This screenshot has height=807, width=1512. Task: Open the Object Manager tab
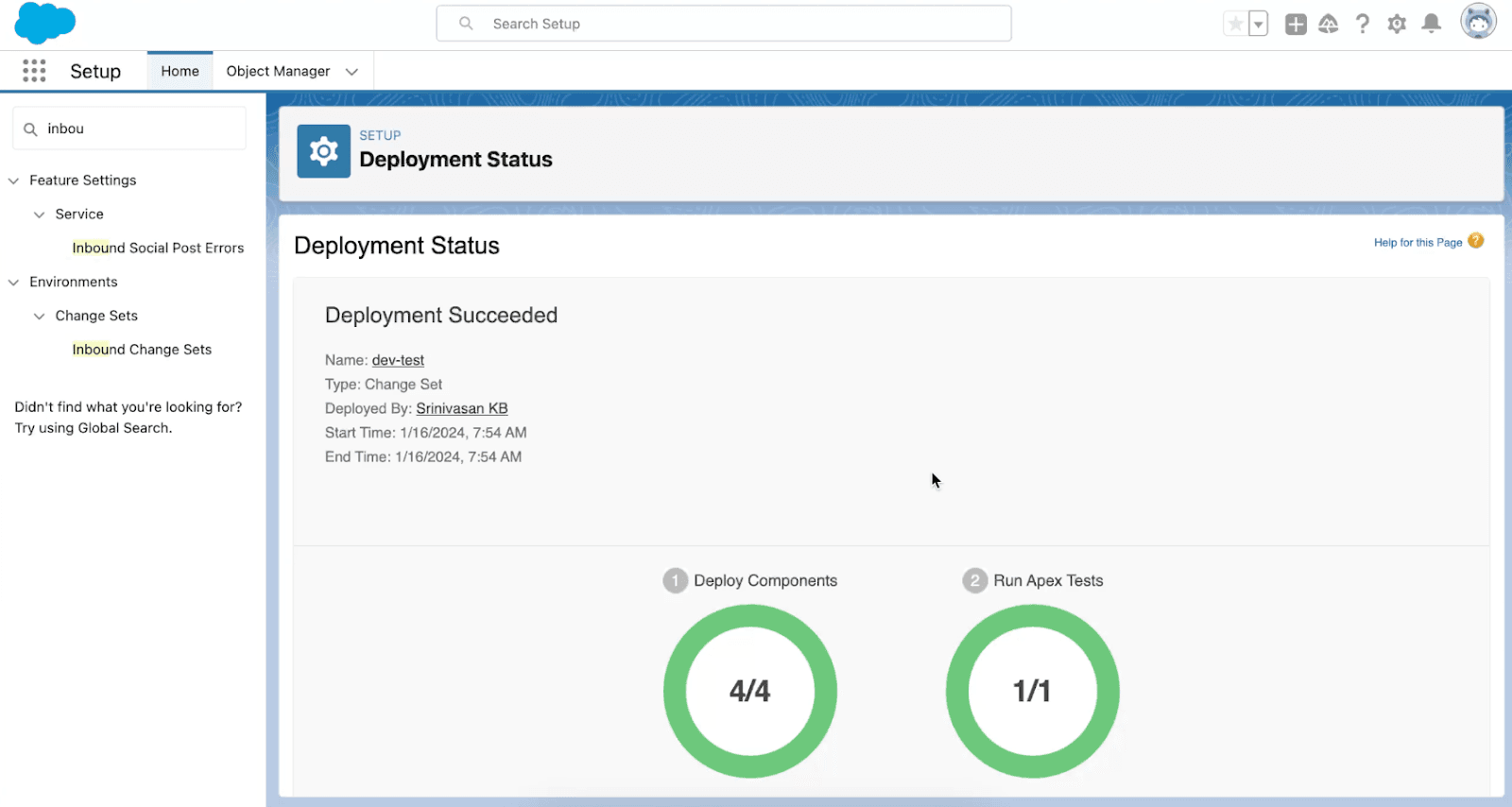click(x=278, y=72)
